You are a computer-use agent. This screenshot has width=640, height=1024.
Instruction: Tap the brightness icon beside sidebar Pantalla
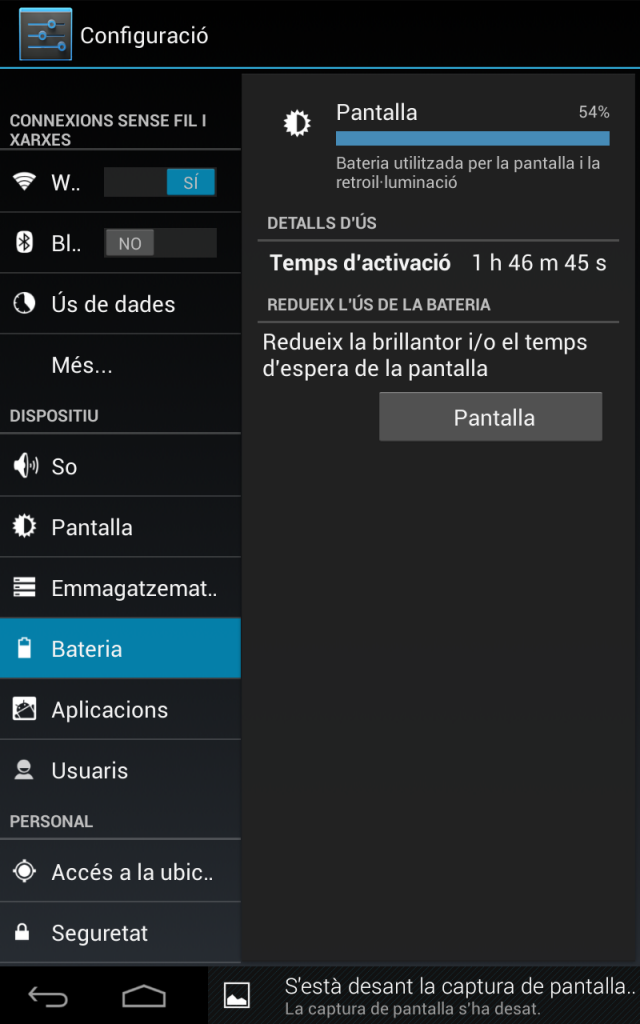click(24, 526)
